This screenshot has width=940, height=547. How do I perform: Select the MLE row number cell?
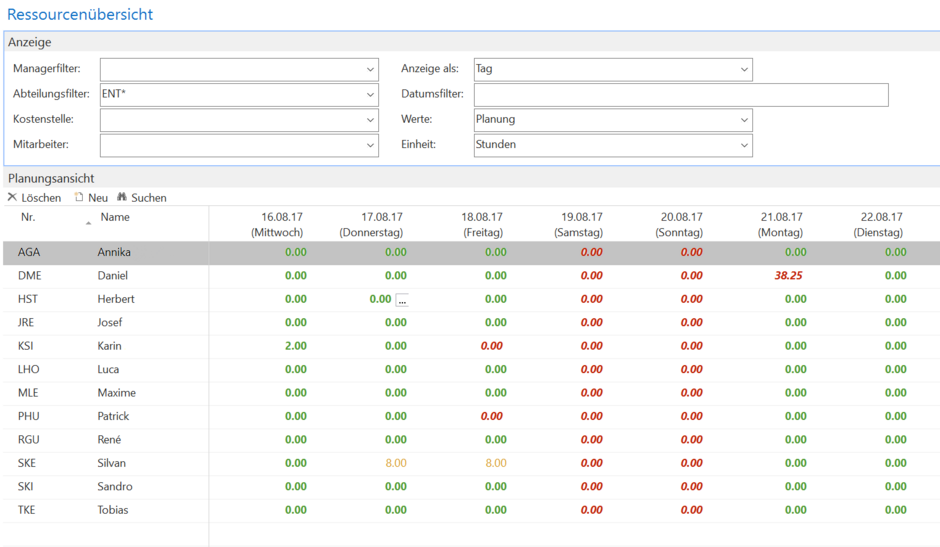[28, 393]
